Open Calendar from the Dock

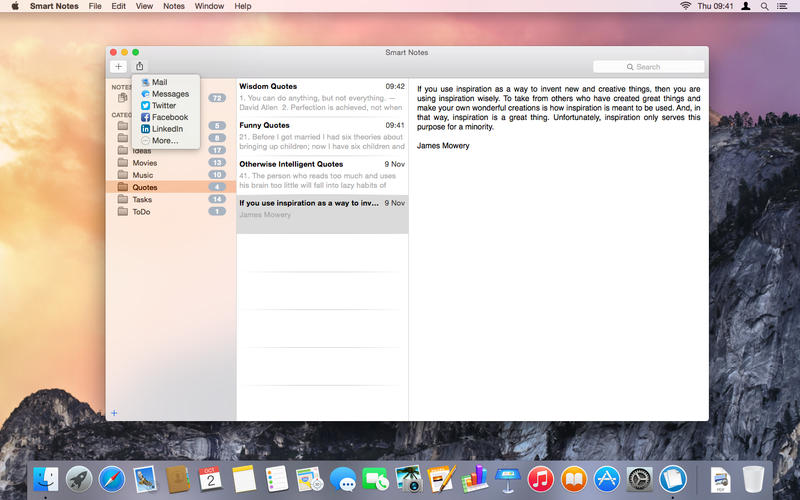click(211, 480)
